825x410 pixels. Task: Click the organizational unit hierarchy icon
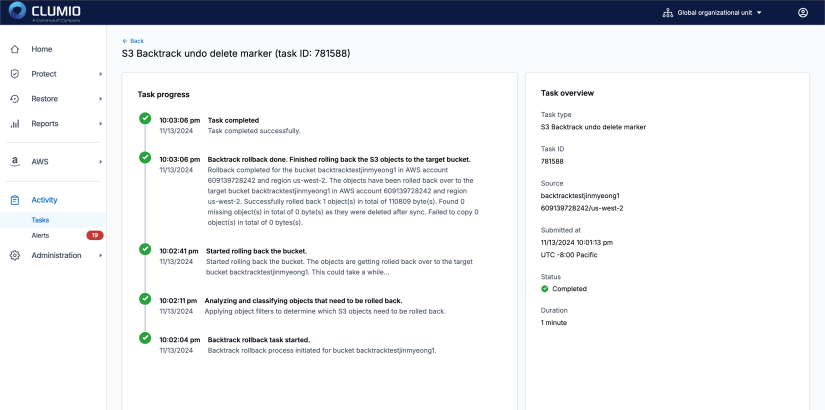668,13
